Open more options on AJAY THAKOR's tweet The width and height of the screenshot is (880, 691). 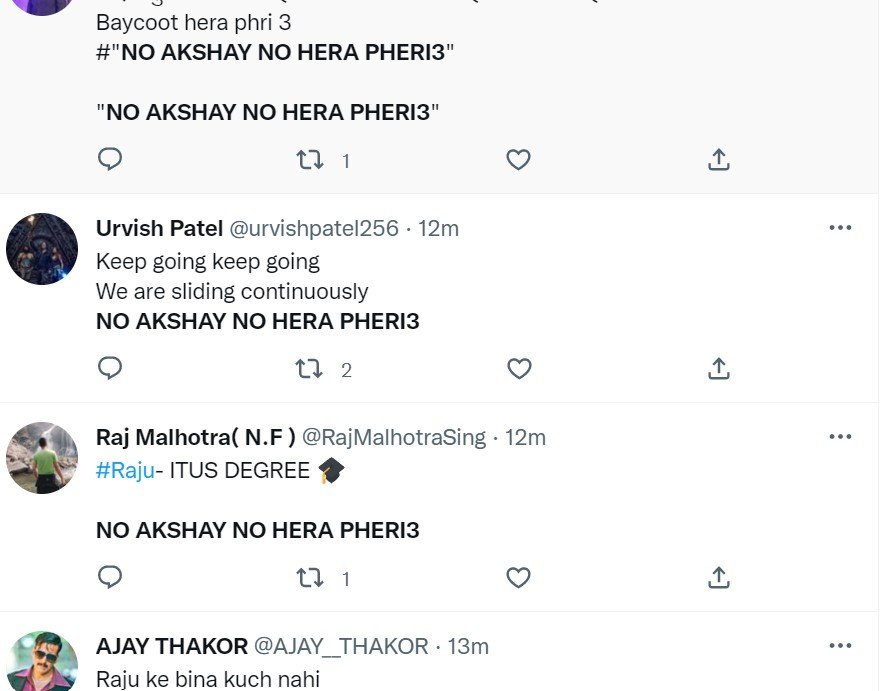click(x=840, y=645)
